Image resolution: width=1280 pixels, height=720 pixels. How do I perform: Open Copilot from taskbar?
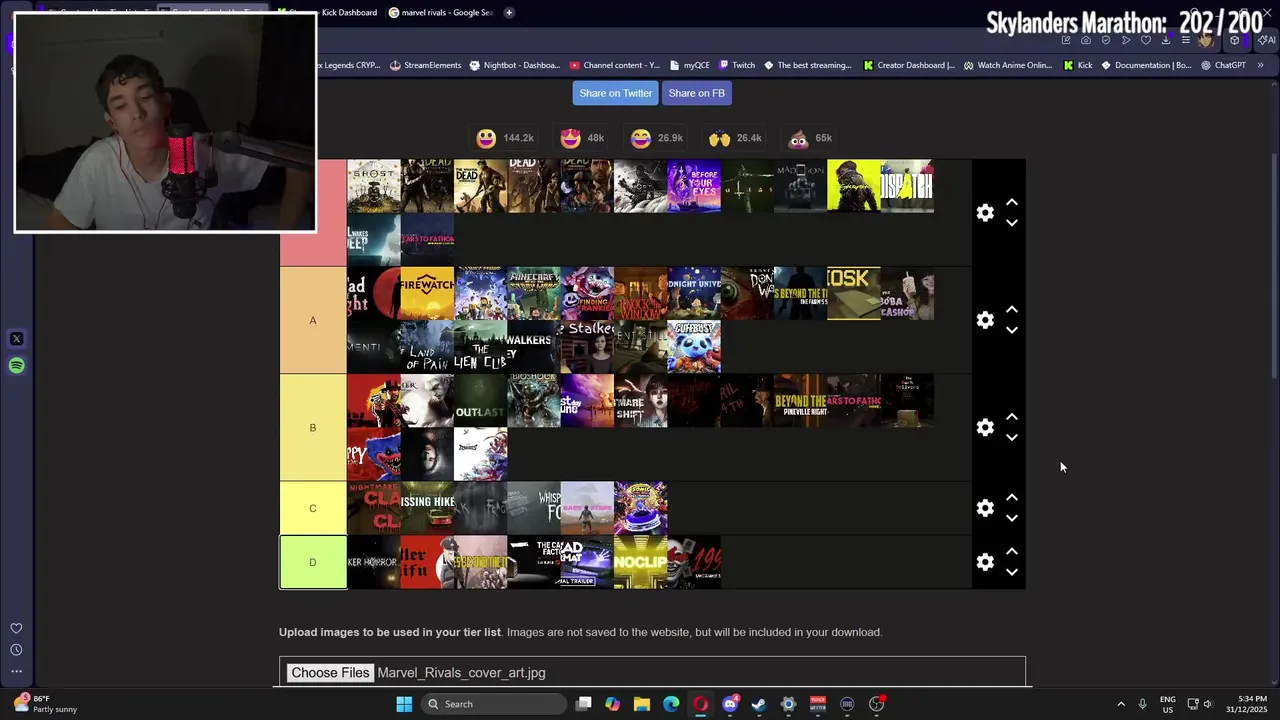tap(613, 704)
